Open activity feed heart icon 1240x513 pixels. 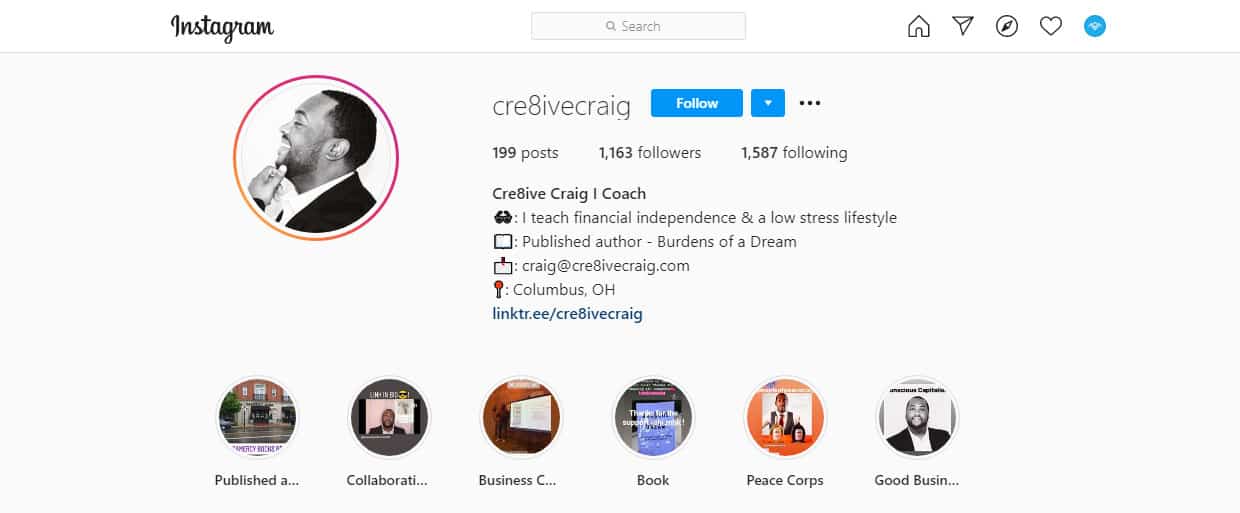pos(1051,27)
